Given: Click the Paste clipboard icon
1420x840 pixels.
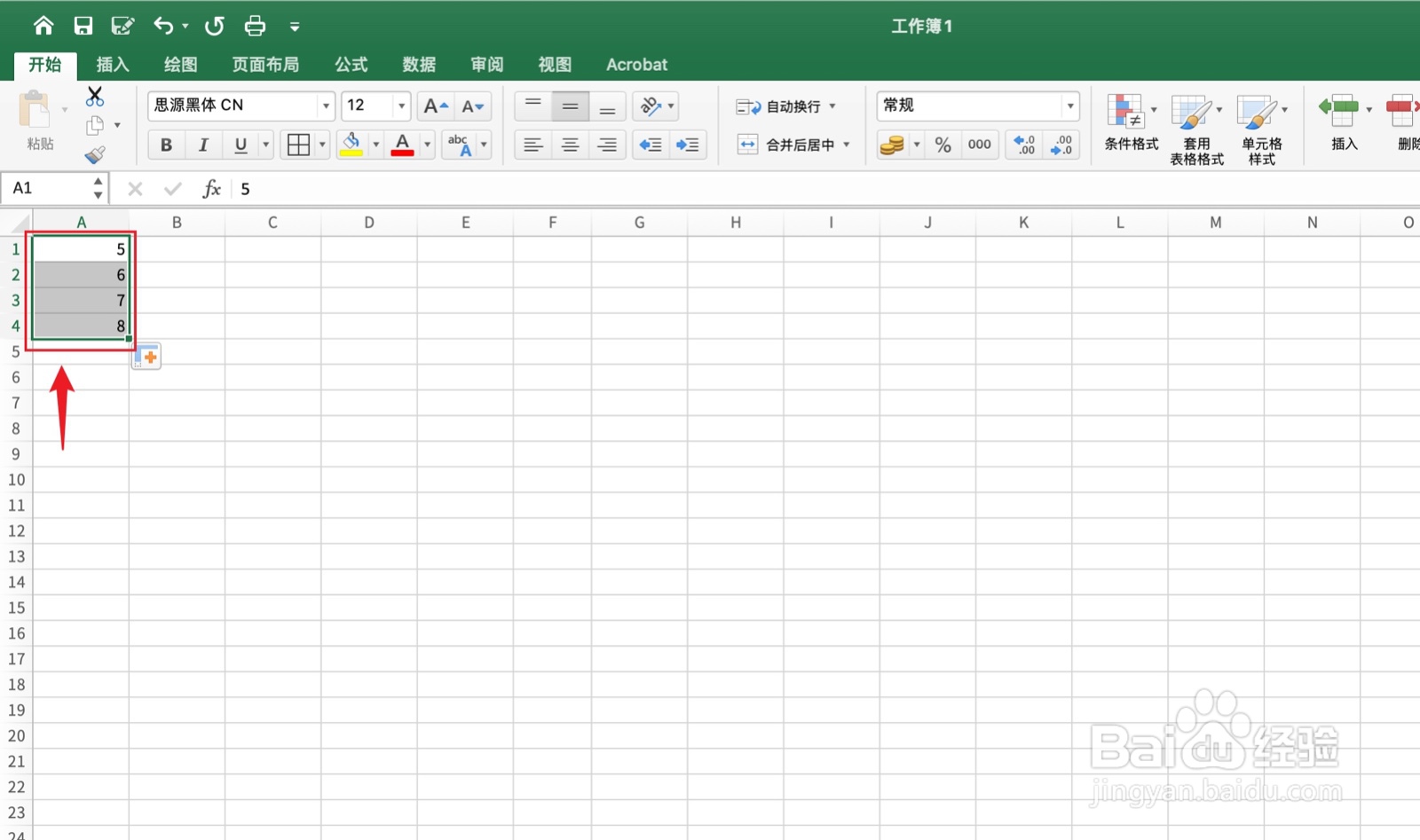Looking at the screenshot, I should [x=35, y=110].
